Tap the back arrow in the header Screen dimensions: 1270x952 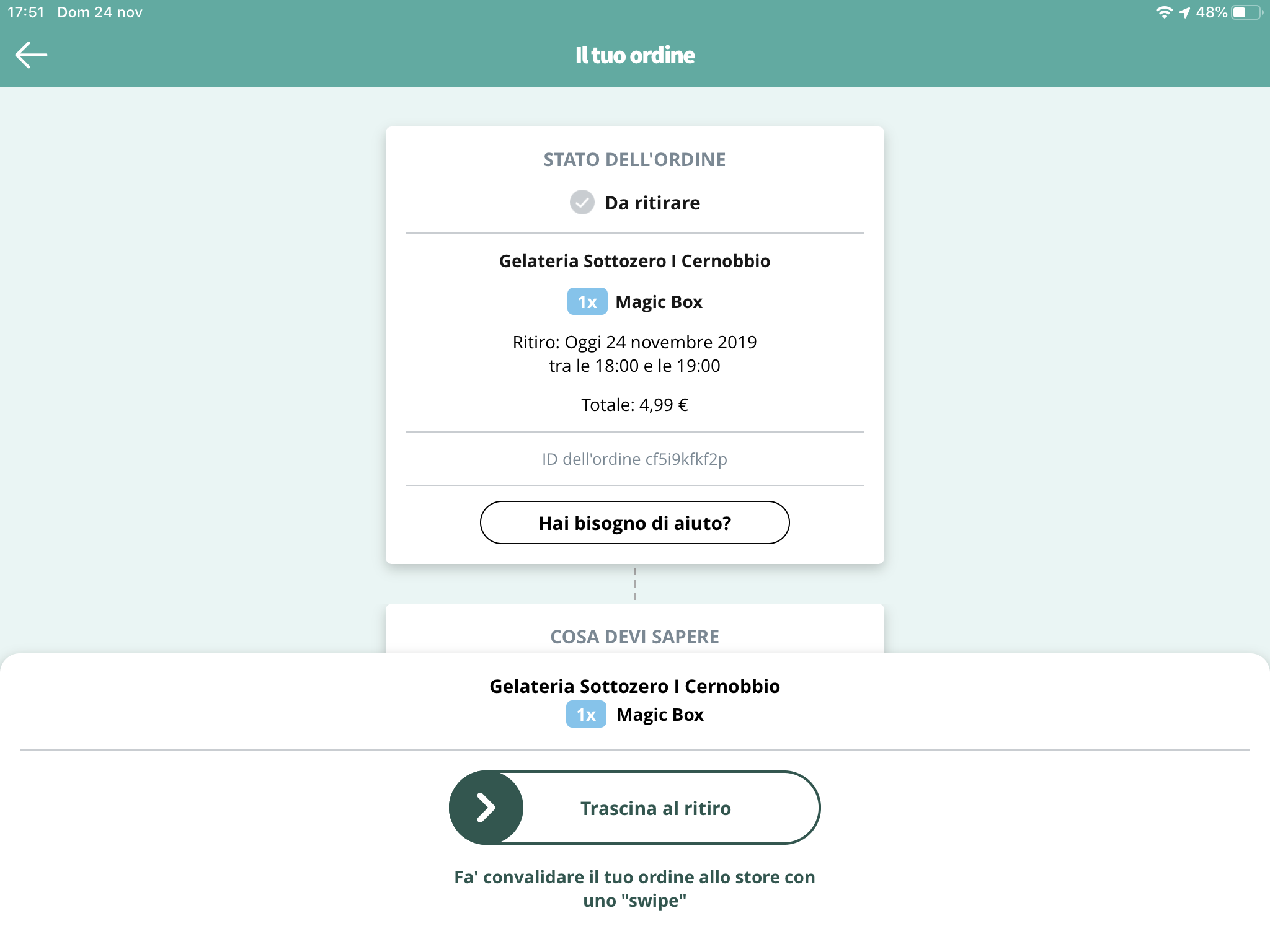tap(31, 55)
